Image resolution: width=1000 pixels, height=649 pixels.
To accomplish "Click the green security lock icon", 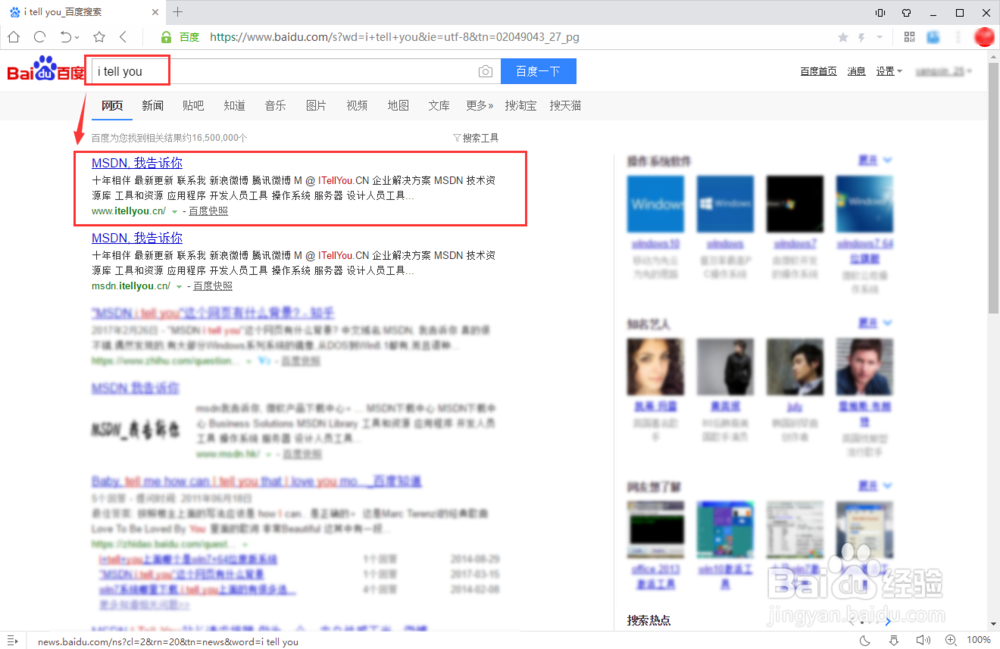I will (166, 37).
